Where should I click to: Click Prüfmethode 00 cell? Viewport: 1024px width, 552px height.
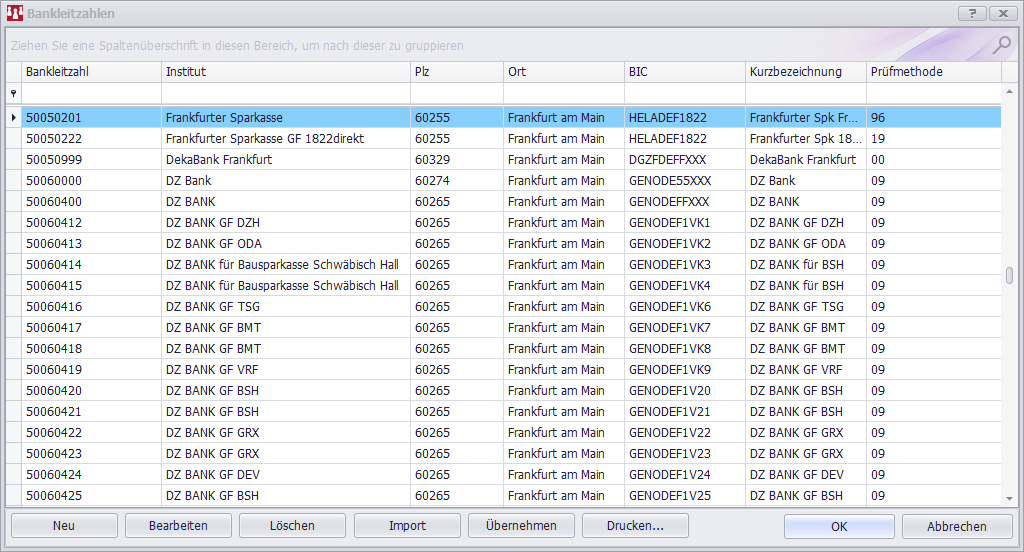click(934, 159)
